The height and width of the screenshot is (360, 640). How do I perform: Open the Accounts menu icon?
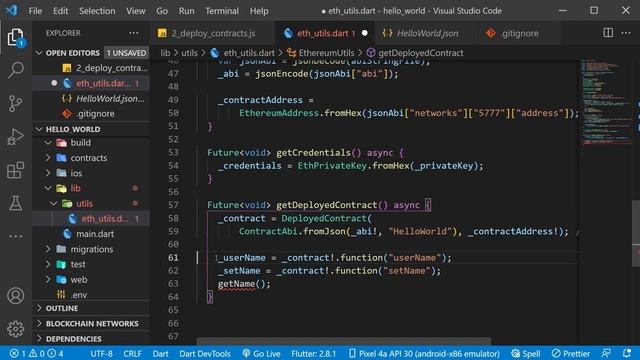pyautogui.click(x=16, y=296)
